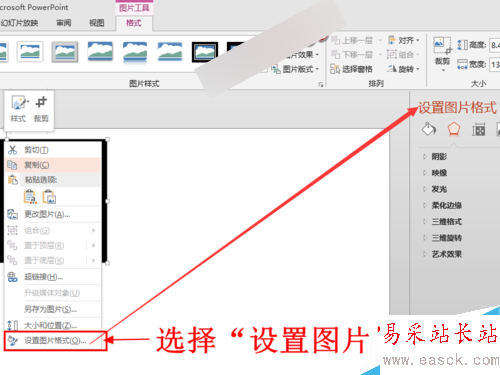Open the 审阅 ribbon tab
500x375 pixels.
tap(64, 23)
